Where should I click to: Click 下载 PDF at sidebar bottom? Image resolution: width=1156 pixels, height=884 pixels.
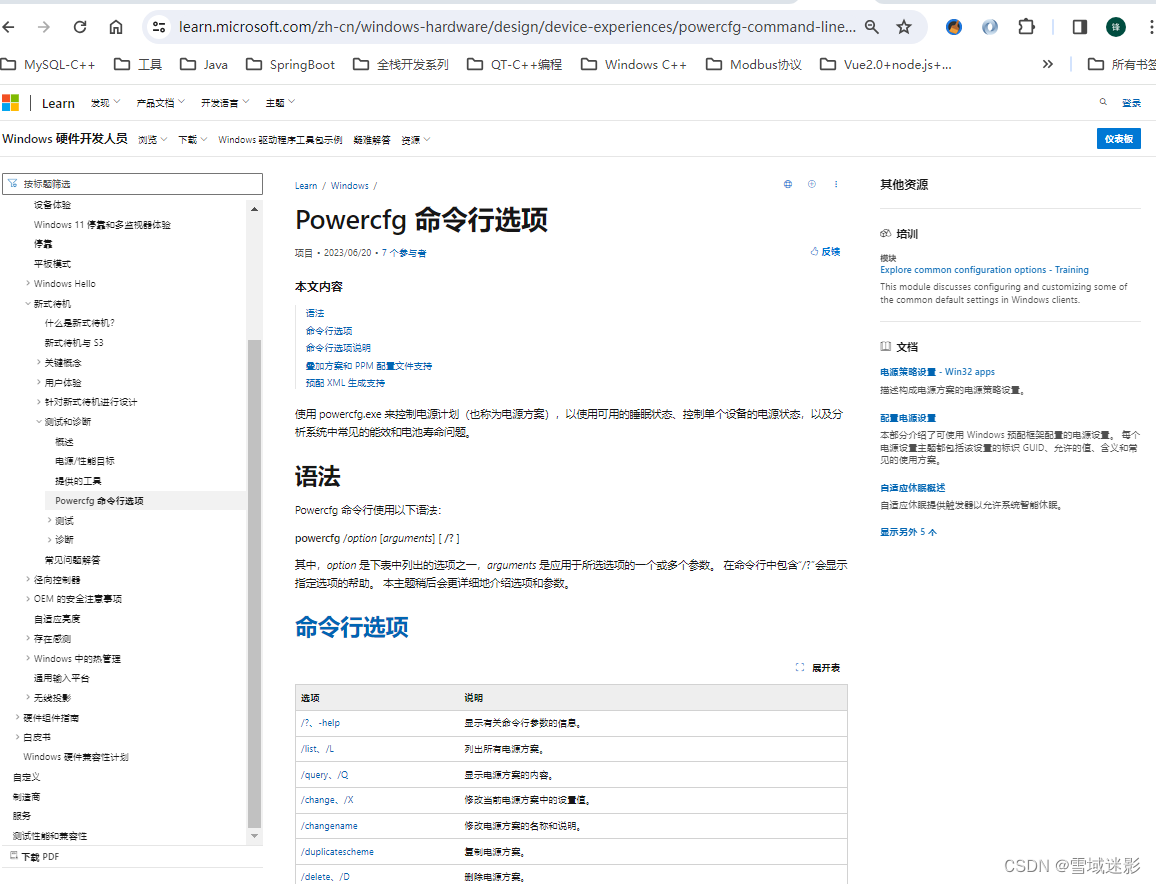(x=35, y=857)
